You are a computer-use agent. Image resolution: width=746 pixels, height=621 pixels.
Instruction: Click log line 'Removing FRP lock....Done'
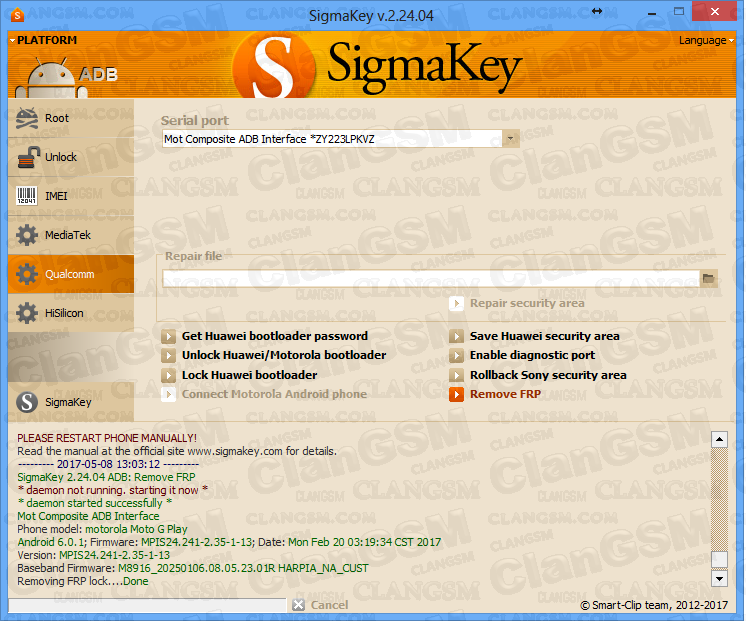click(x=83, y=581)
